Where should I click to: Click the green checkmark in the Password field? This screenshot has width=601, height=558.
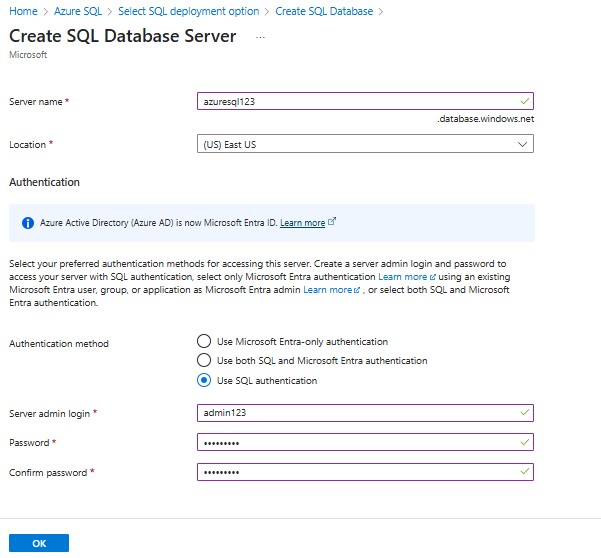coord(524,442)
